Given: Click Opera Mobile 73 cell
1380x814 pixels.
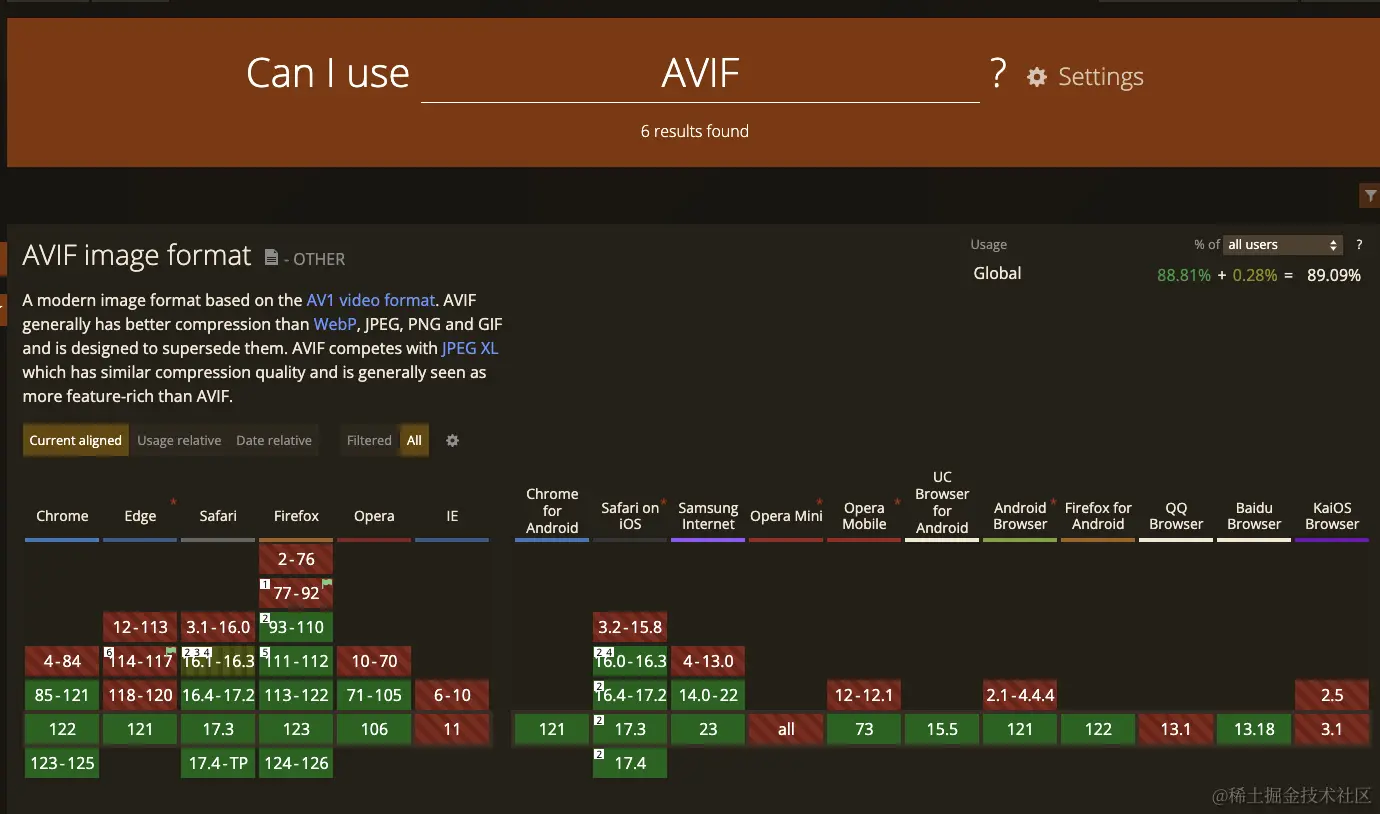Looking at the screenshot, I should [864, 729].
